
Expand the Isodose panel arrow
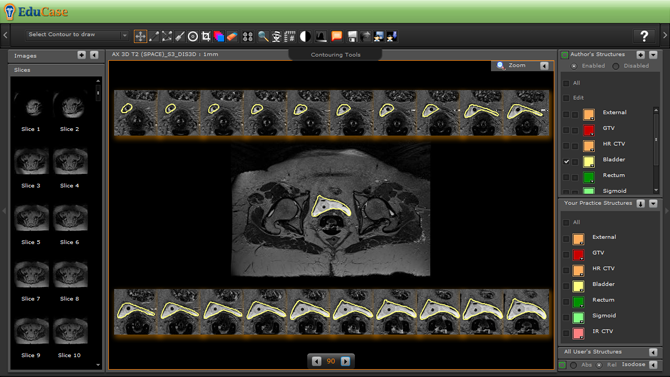pos(653,365)
